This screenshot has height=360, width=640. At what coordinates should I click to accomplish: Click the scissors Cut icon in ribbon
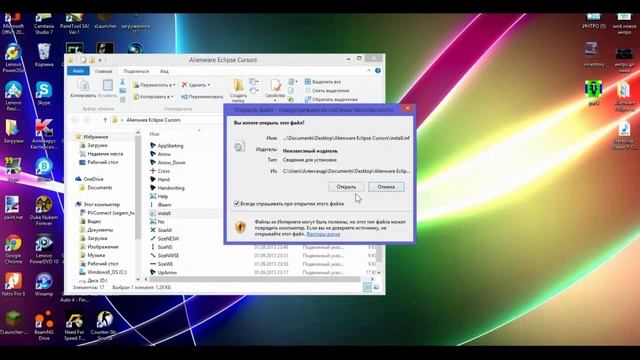(122, 82)
